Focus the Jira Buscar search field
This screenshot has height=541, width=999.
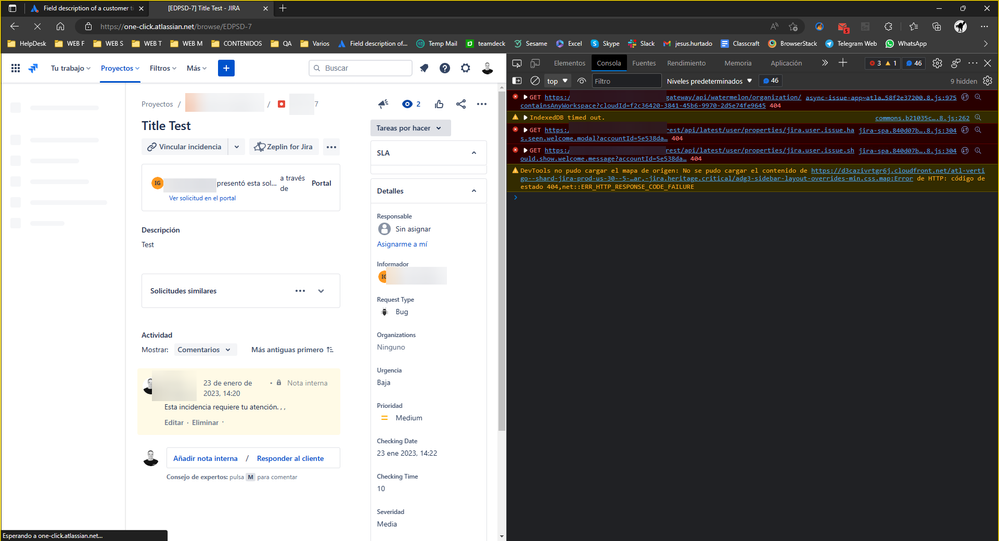pos(361,68)
